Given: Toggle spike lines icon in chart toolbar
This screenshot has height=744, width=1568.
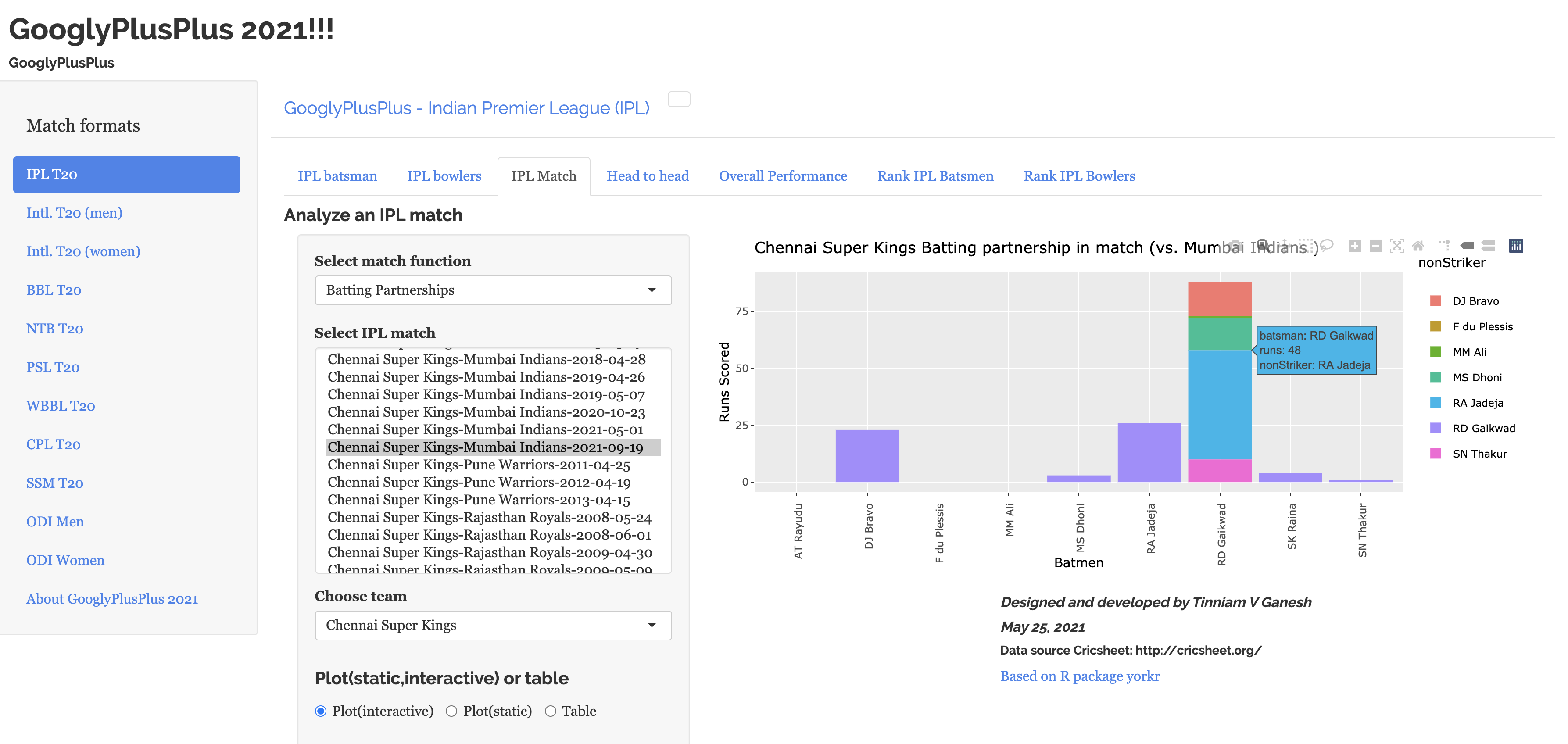Looking at the screenshot, I should [1444, 246].
